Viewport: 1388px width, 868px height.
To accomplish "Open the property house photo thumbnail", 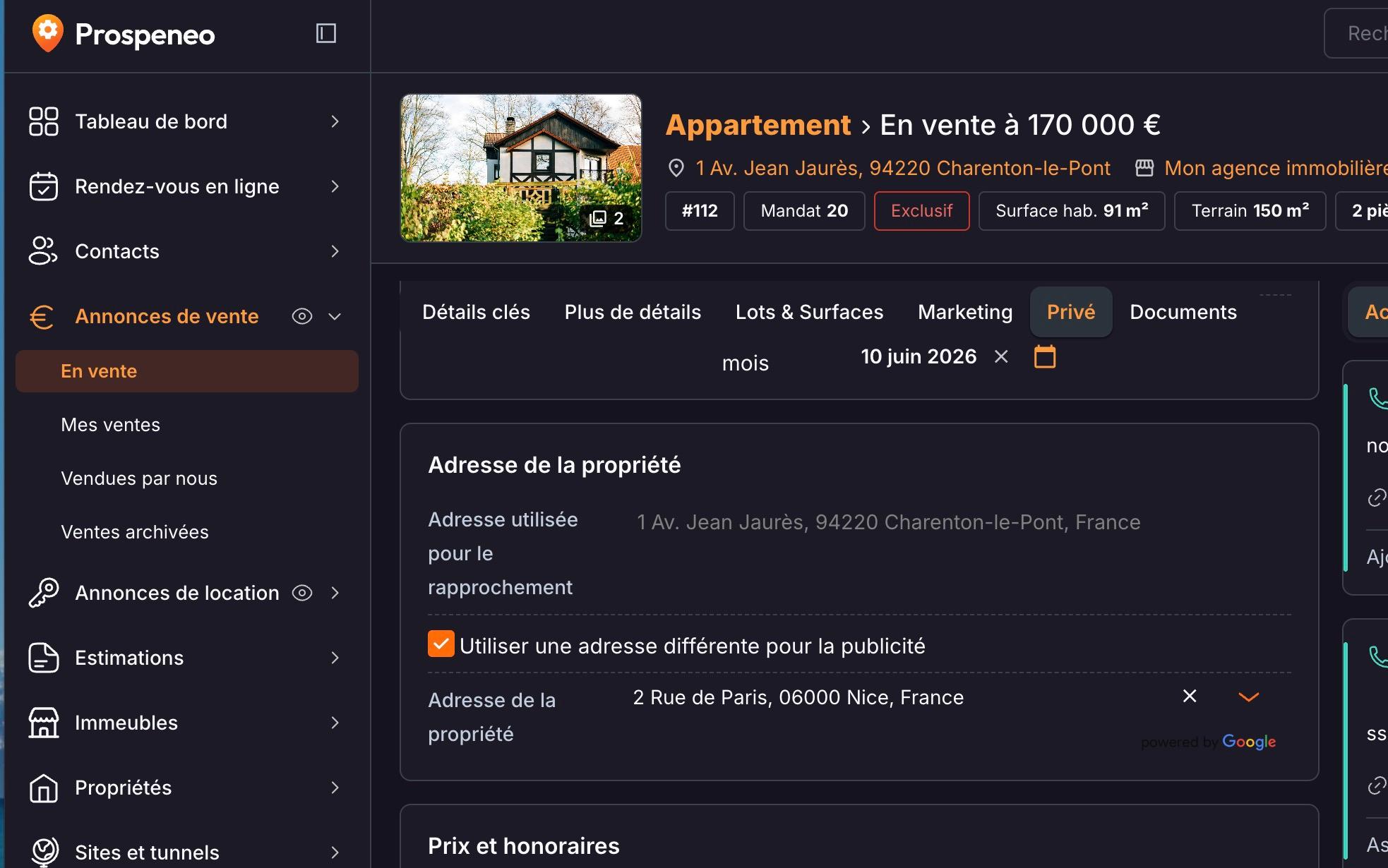I will tap(521, 168).
